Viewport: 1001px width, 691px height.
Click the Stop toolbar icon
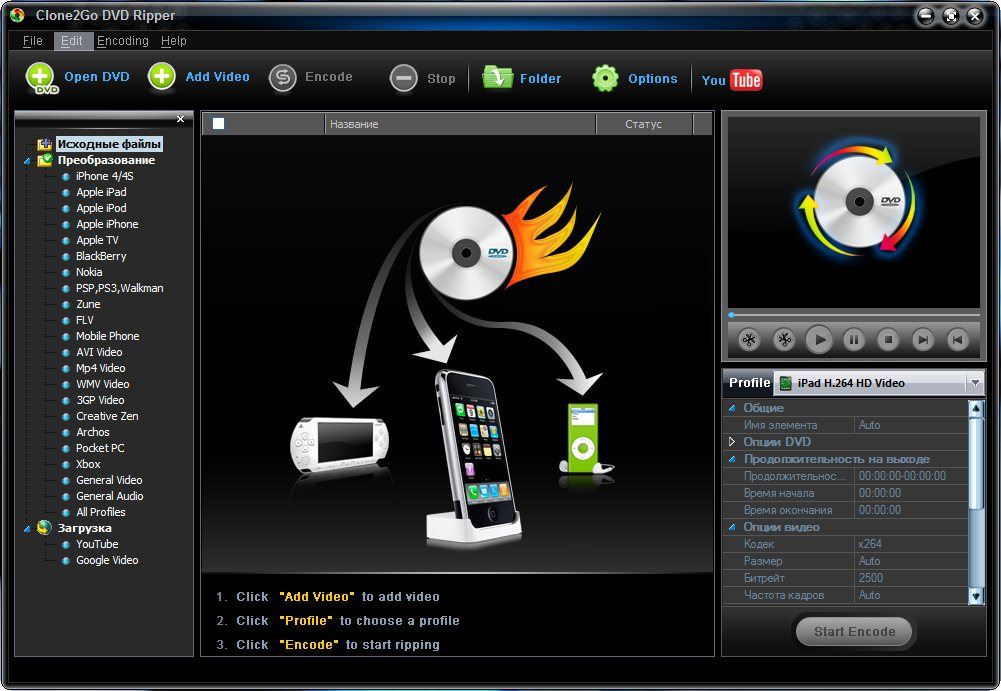[403, 79]
